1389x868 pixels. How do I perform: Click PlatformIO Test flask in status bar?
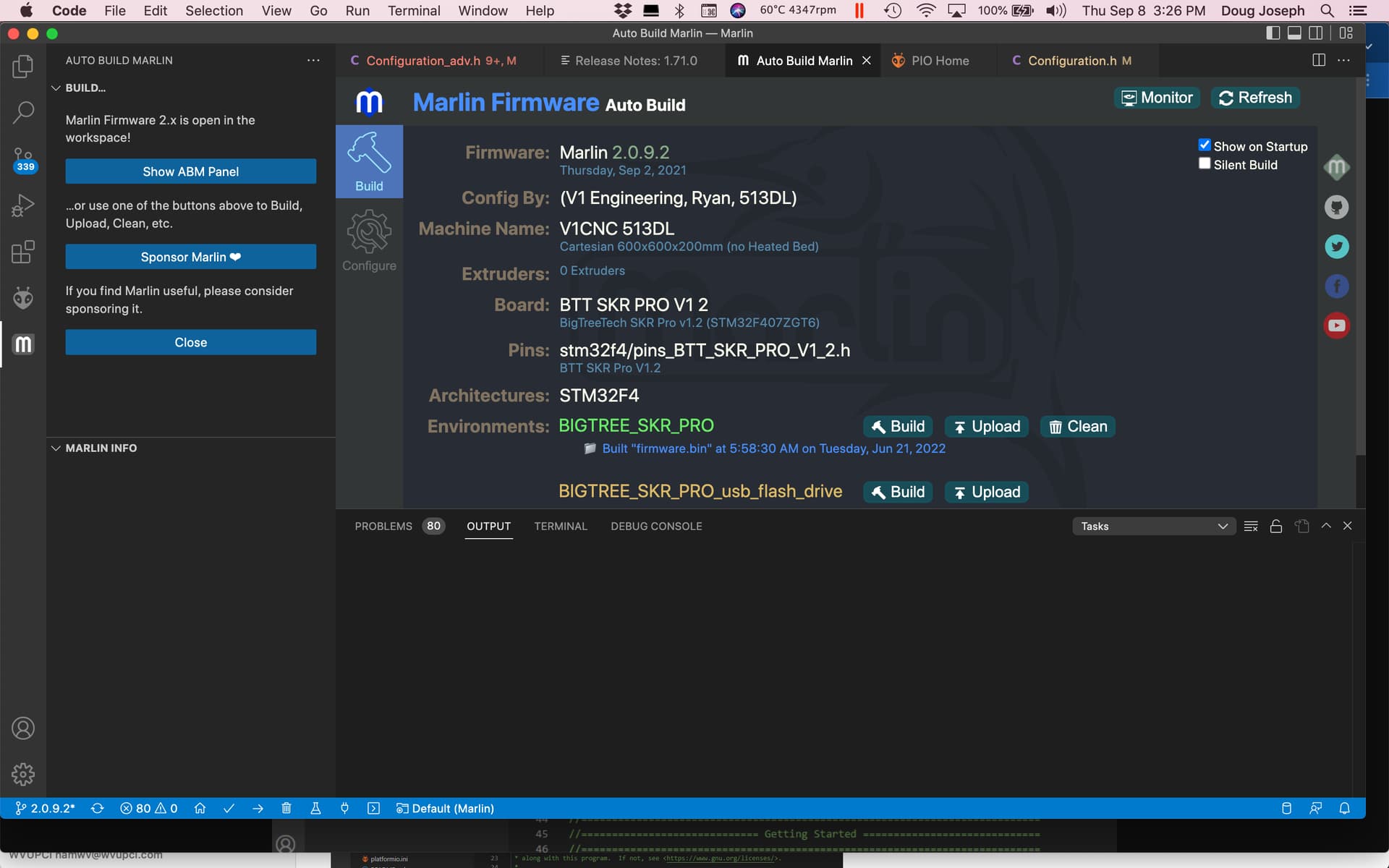point(315,808)
